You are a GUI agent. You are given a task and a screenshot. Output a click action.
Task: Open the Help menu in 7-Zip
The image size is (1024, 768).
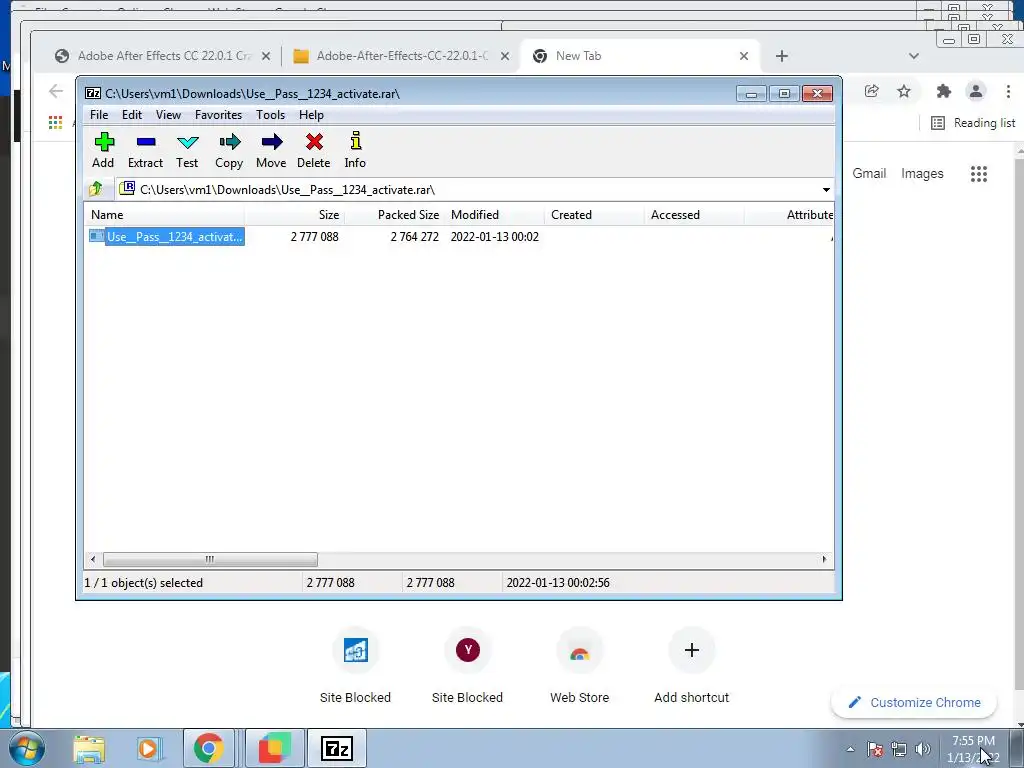(312, 115)
